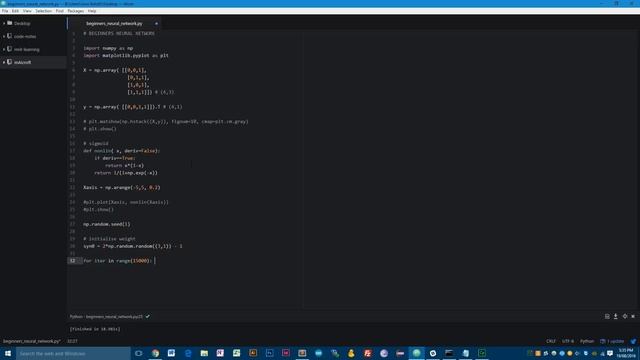Image resolution: width=640 pixels, height=360 pixels.
Task: Change the Python grammar selector
Action: [587, 341]
